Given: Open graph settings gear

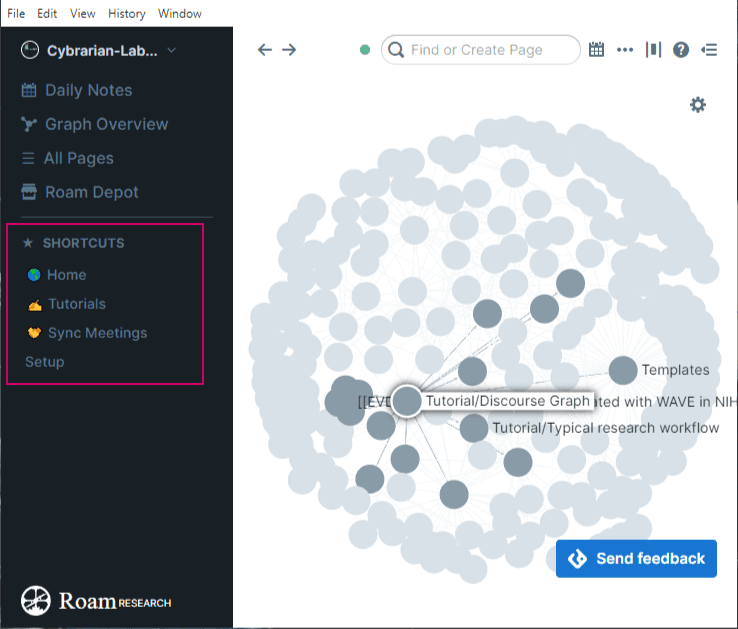Looking at the screenshot, I should click(698, 105).
